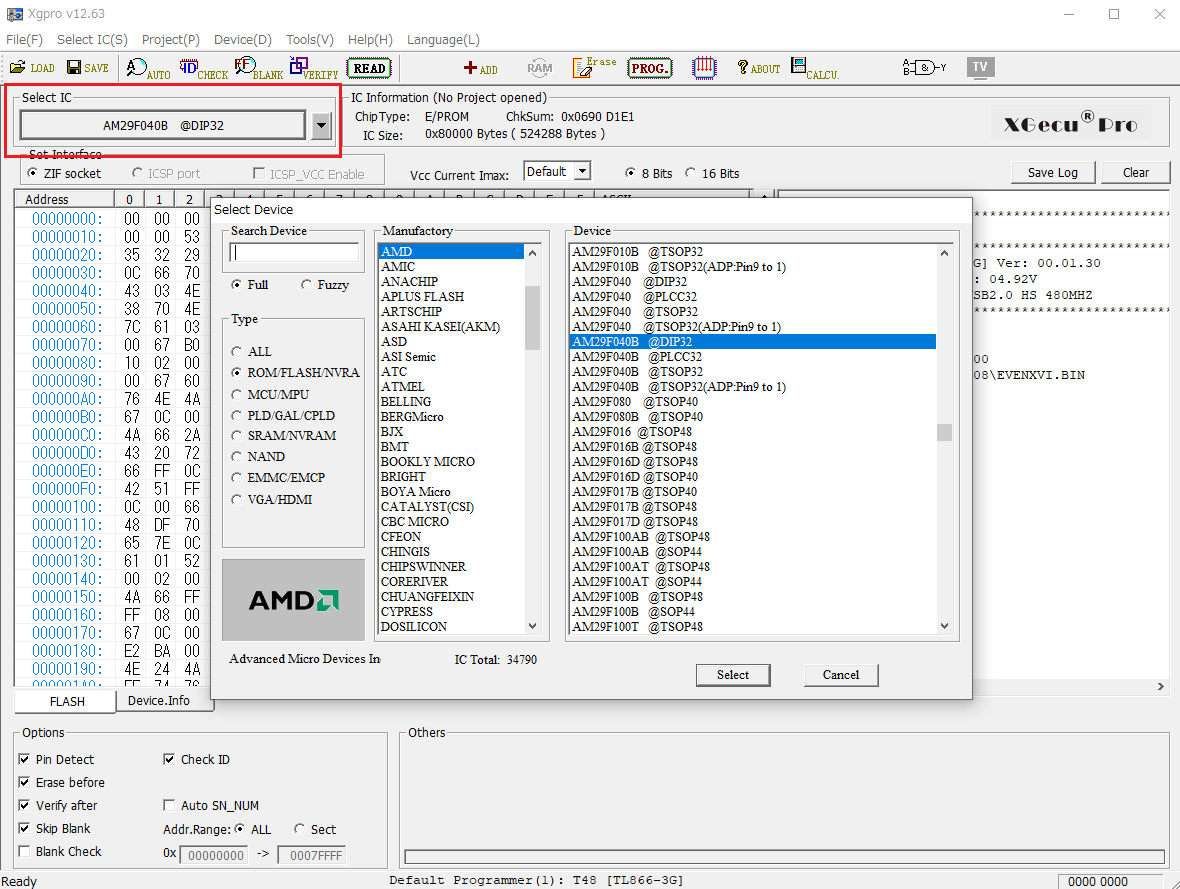The image size is (1180, 889).
Task: Toggle Skip Blank checkbox
Action: tap(24, 828)
